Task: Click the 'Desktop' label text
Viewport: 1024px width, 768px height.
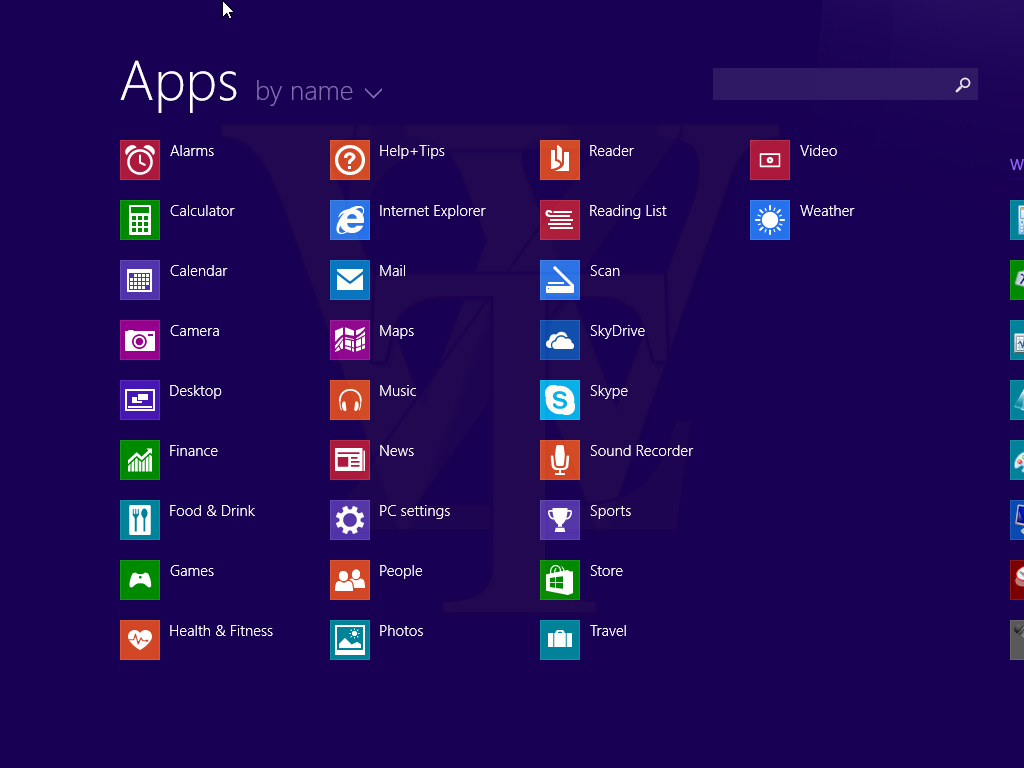Action: pos(195,391)
